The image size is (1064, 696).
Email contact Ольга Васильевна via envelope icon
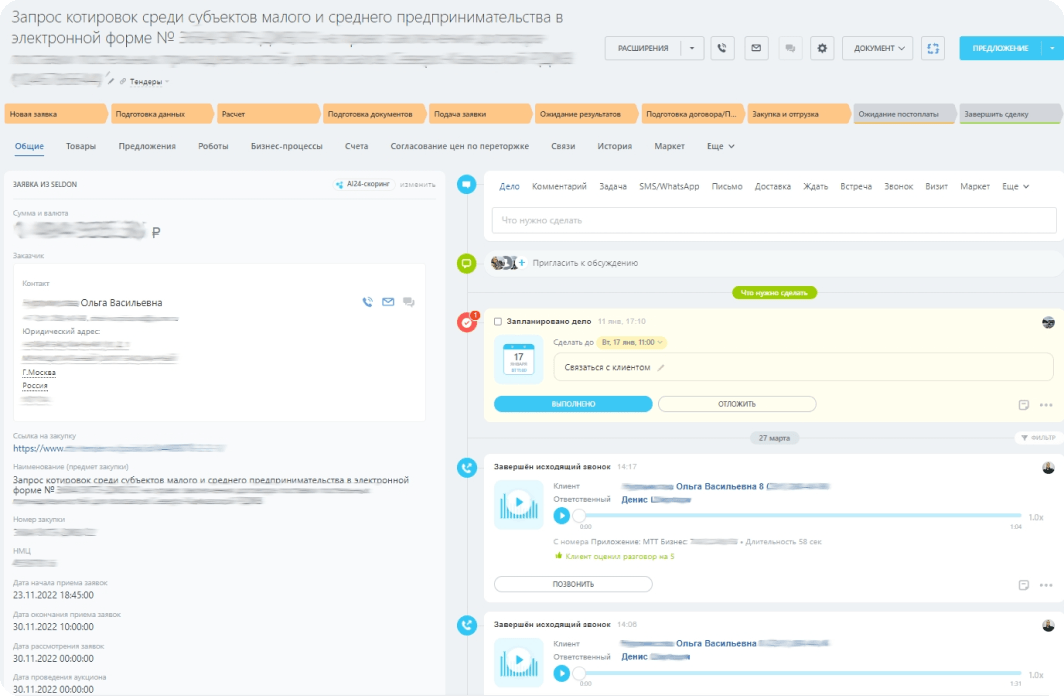pyautogui.click(x=388, y=302)
